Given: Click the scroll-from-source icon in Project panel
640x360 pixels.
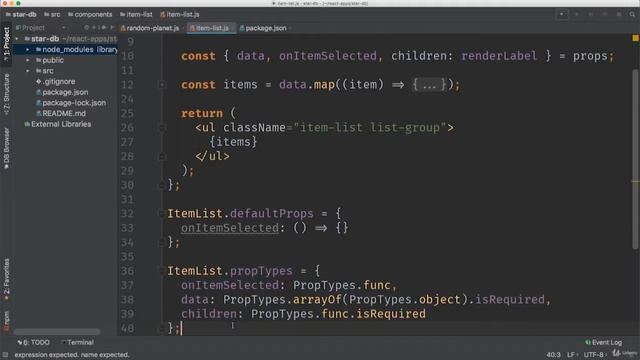Looking at the screenshot, I should pyautogui.click(x=86, y=28).
